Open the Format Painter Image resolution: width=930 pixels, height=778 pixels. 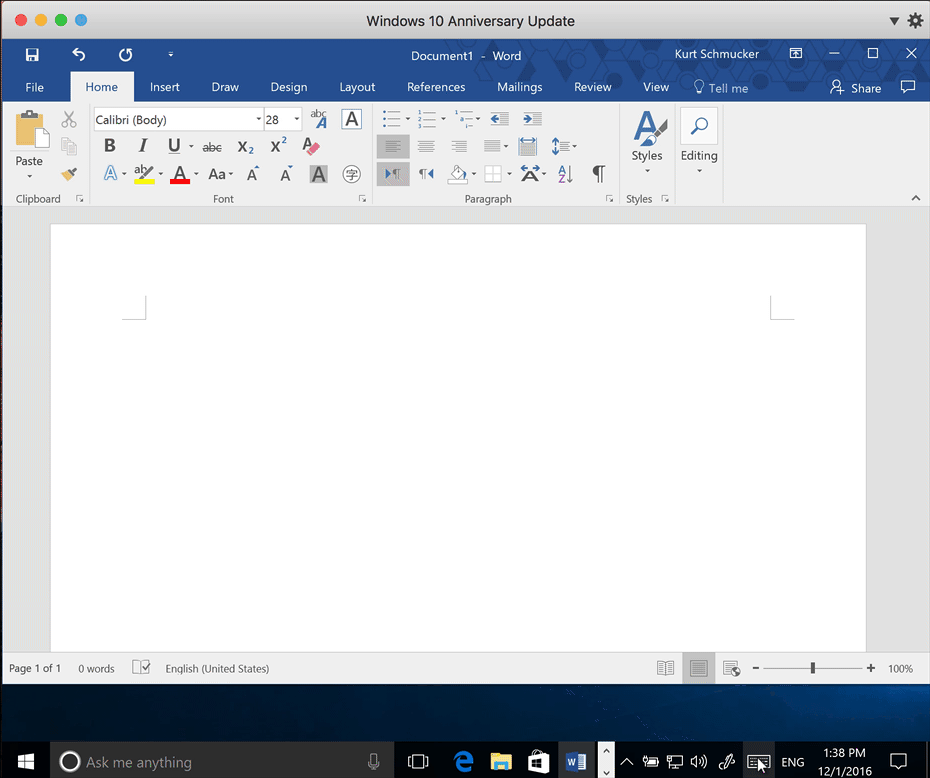tap(67, 173)
